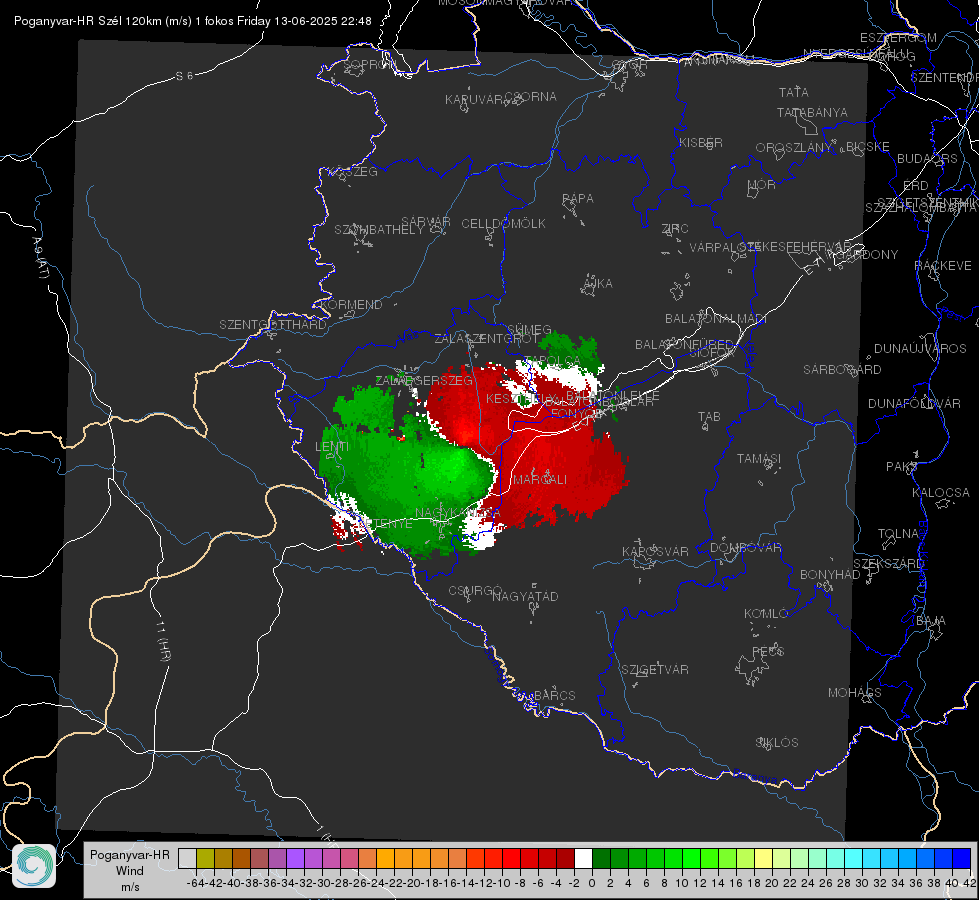Screen dimensions: 979x900
Task: Click the CELLDOMOLK city label
Action: point(503,224)
